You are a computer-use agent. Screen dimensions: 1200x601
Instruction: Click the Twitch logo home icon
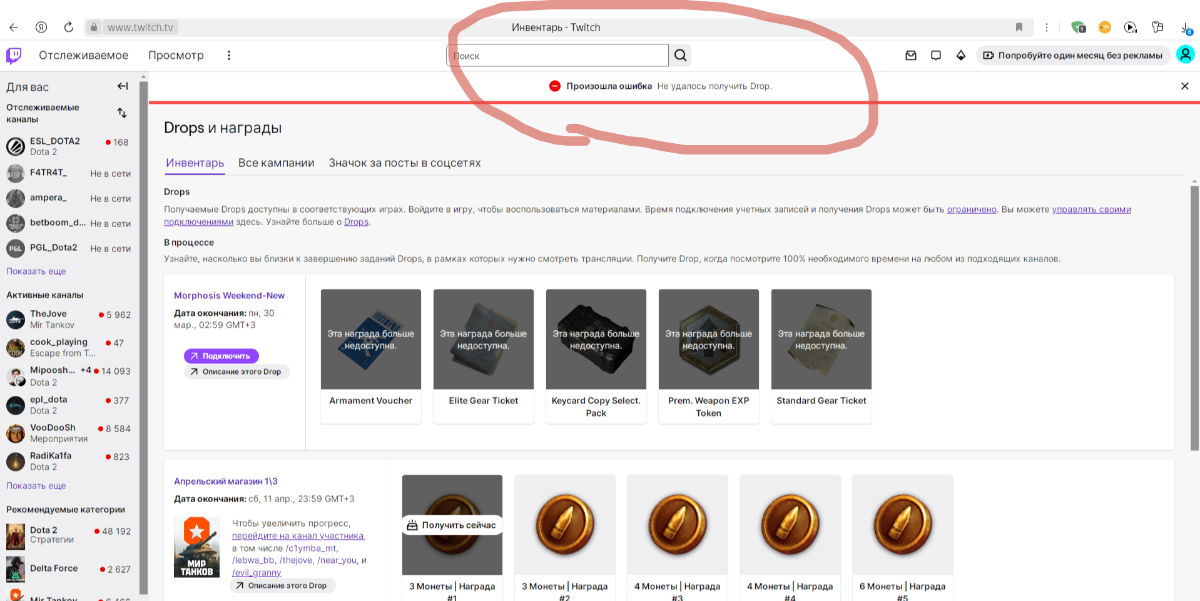point(14,55)
